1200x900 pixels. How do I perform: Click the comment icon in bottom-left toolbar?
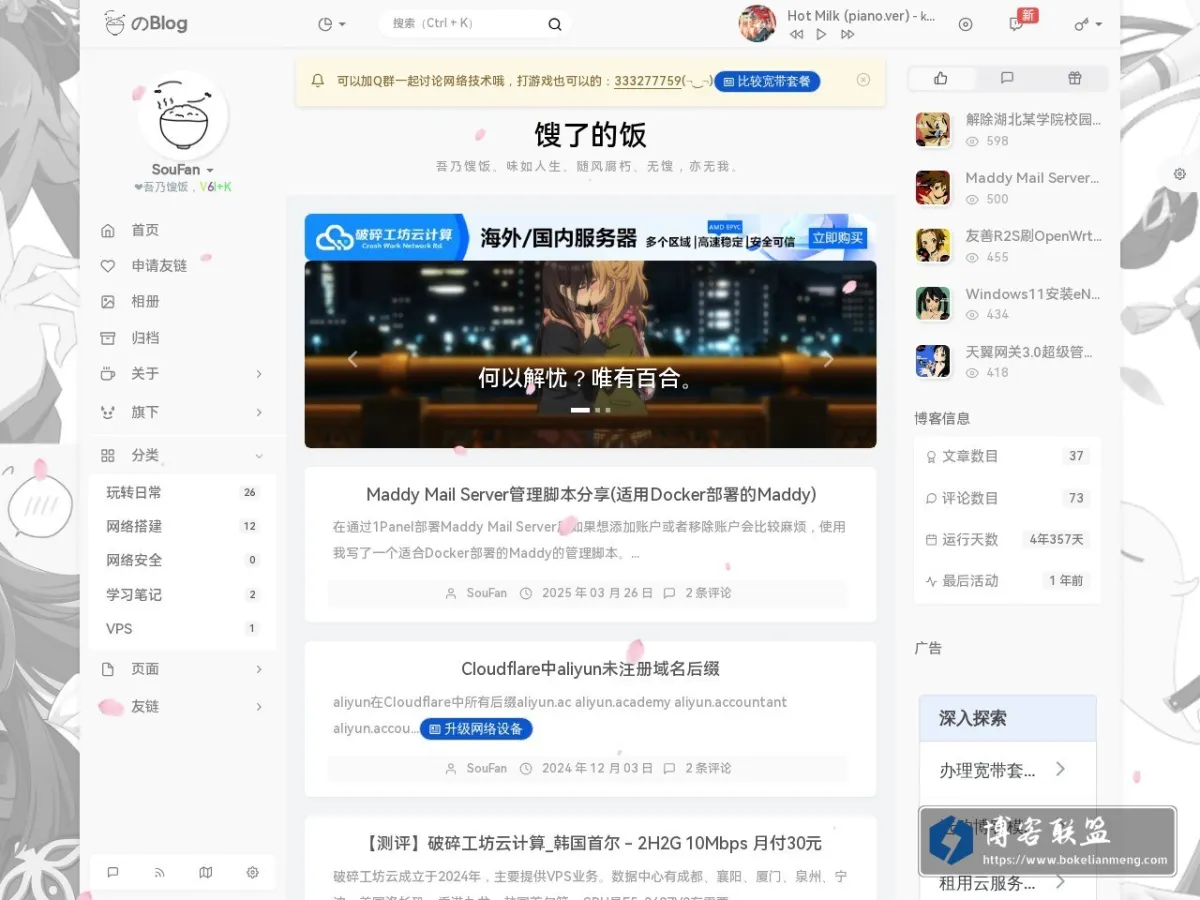112,872
